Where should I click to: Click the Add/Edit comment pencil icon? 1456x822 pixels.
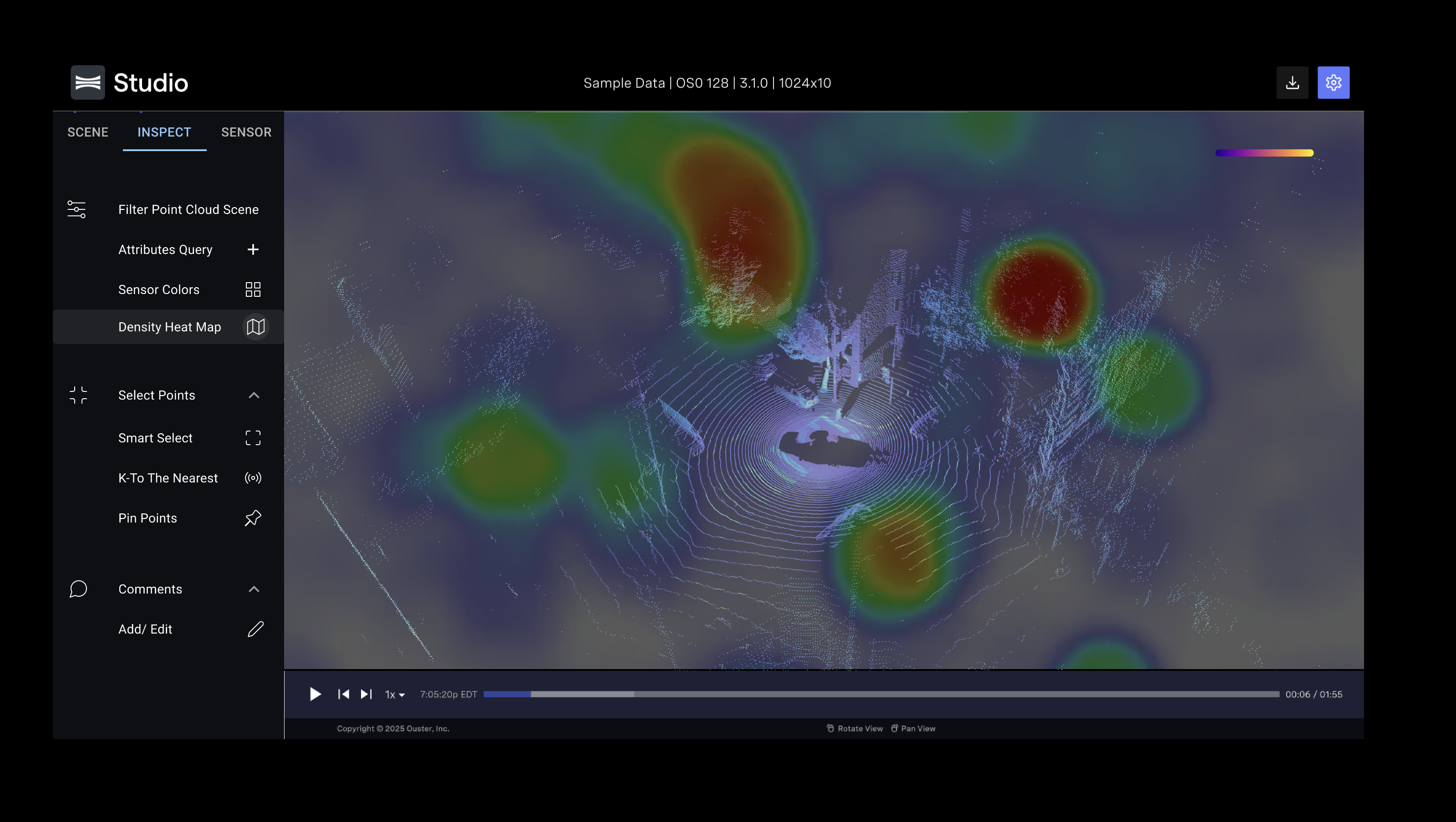pyautogui.click(x=255, y=629)
